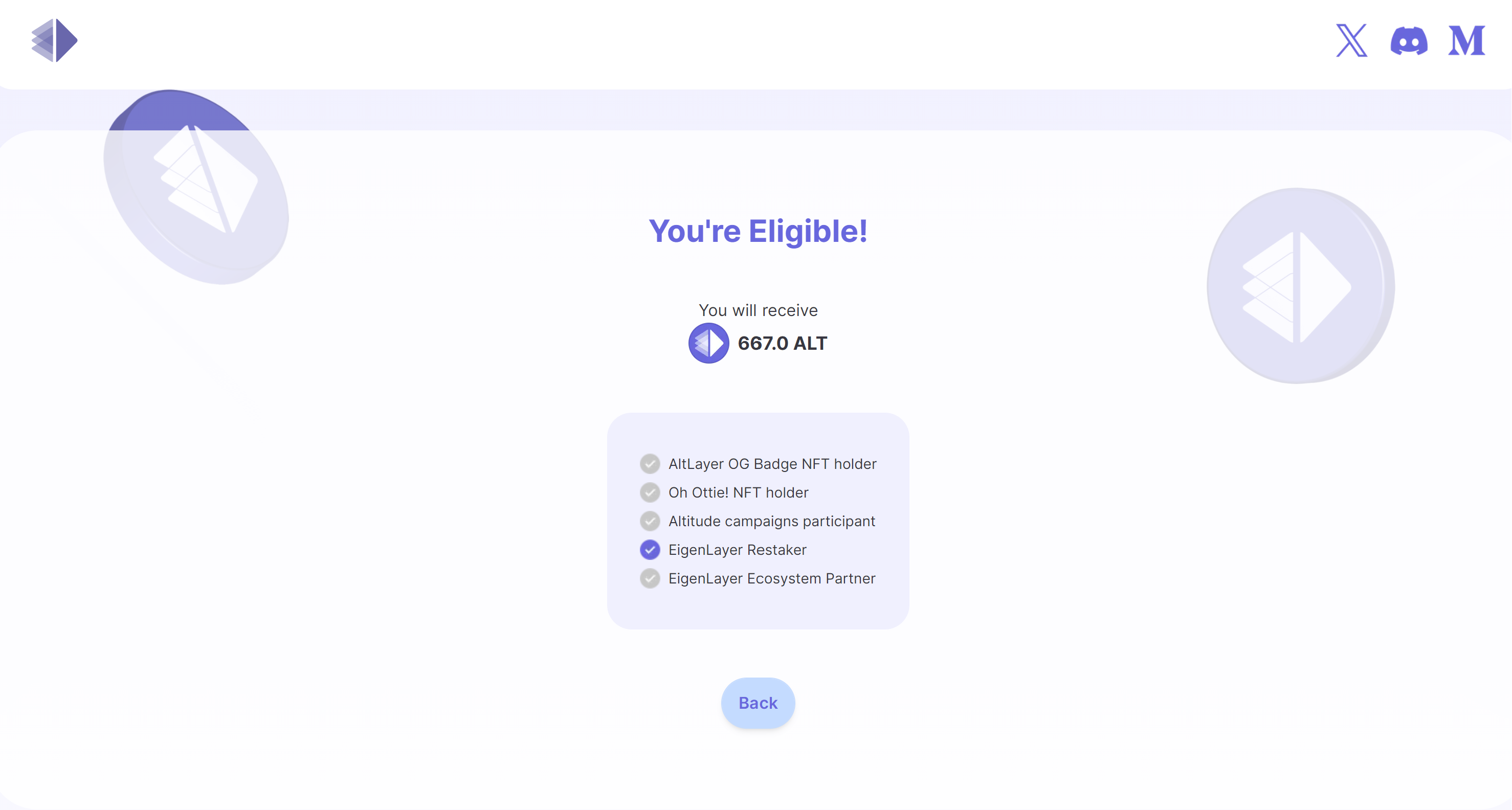Screen dimensions: 1512x810
Task: Select the "EigenLayer Restaker" label text
Action: tap(737, 550)
